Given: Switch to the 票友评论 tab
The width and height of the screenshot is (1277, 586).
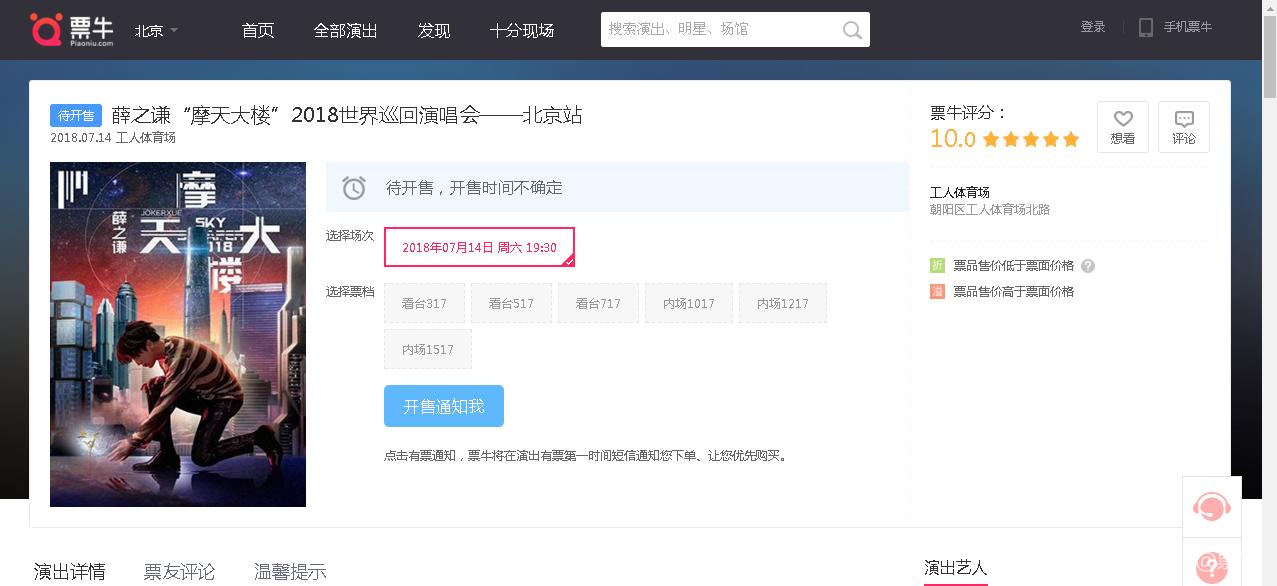Looking at the screenshot, I should [179, 571].
